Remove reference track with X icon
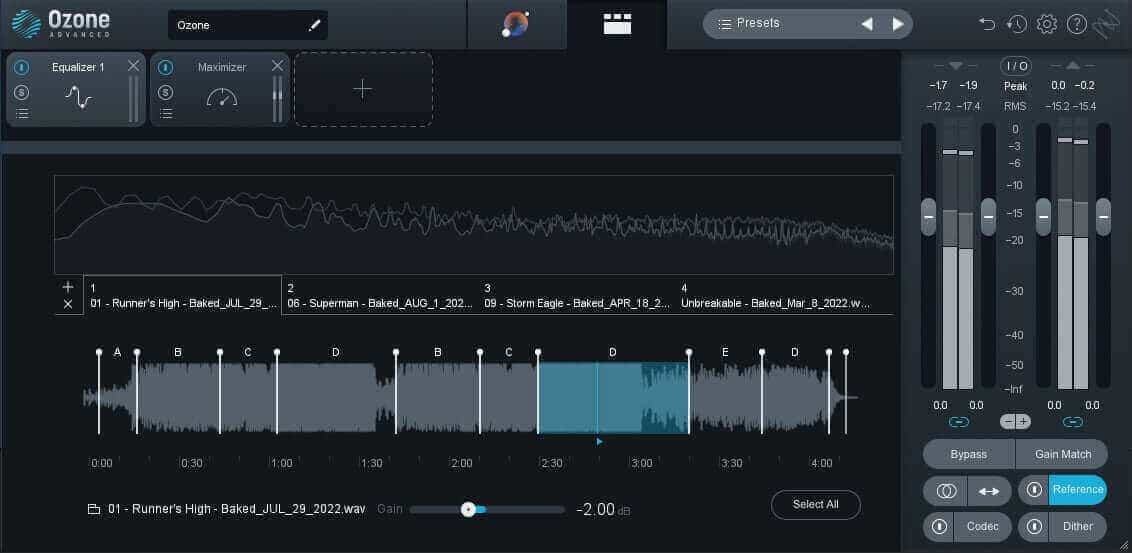This screenshot has height=553, width=1132. (x=68, y=304)
